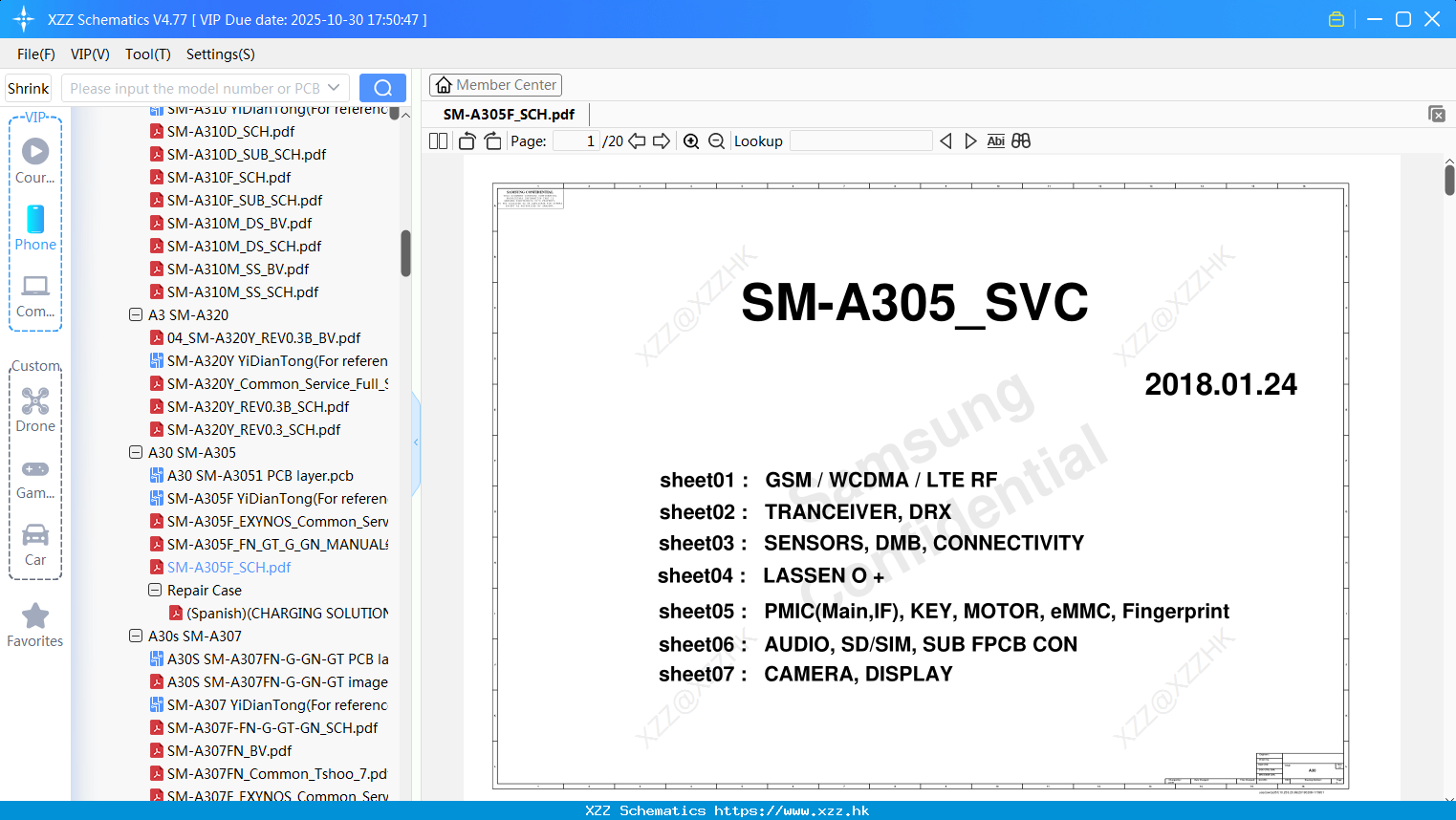The width and height of the screenshot is (1456, 820).
Task: Open the xzz.hk link in status bar
Action: pyautogui.click(x=792, y=810)
